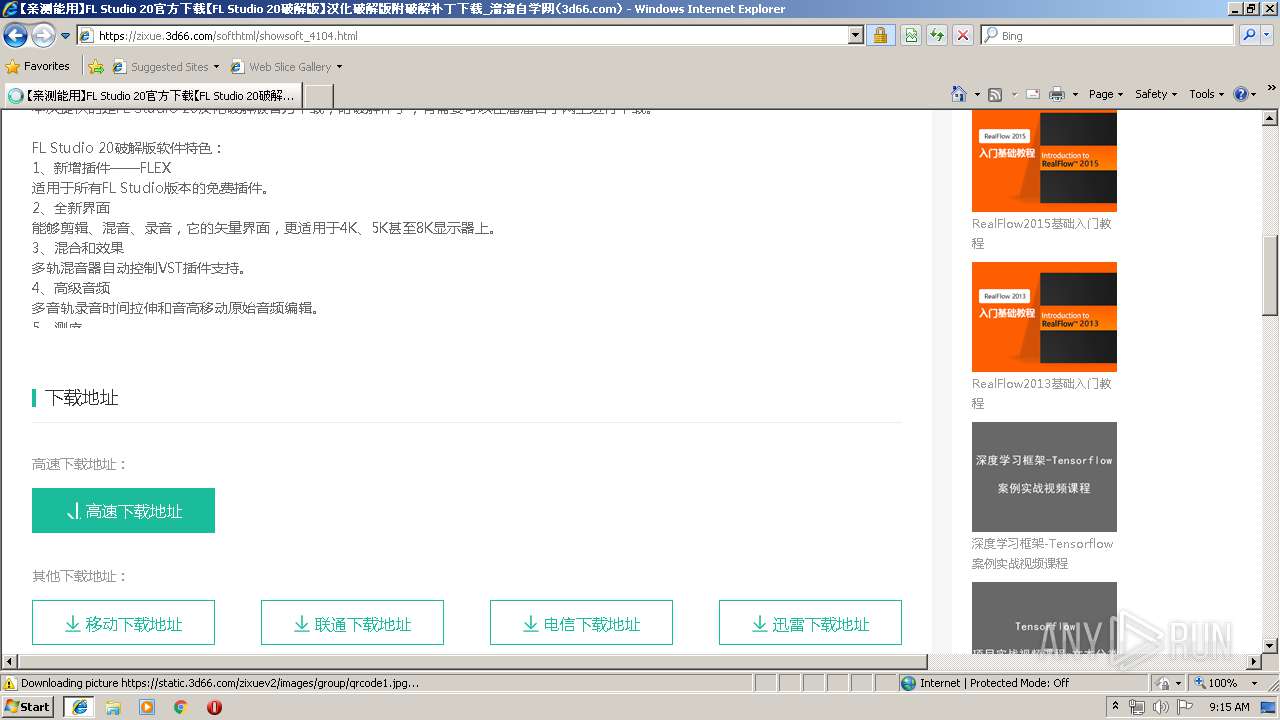Select the FL Studio 20 browser tab
The image size is (1280, 720).
coord(152,95)
